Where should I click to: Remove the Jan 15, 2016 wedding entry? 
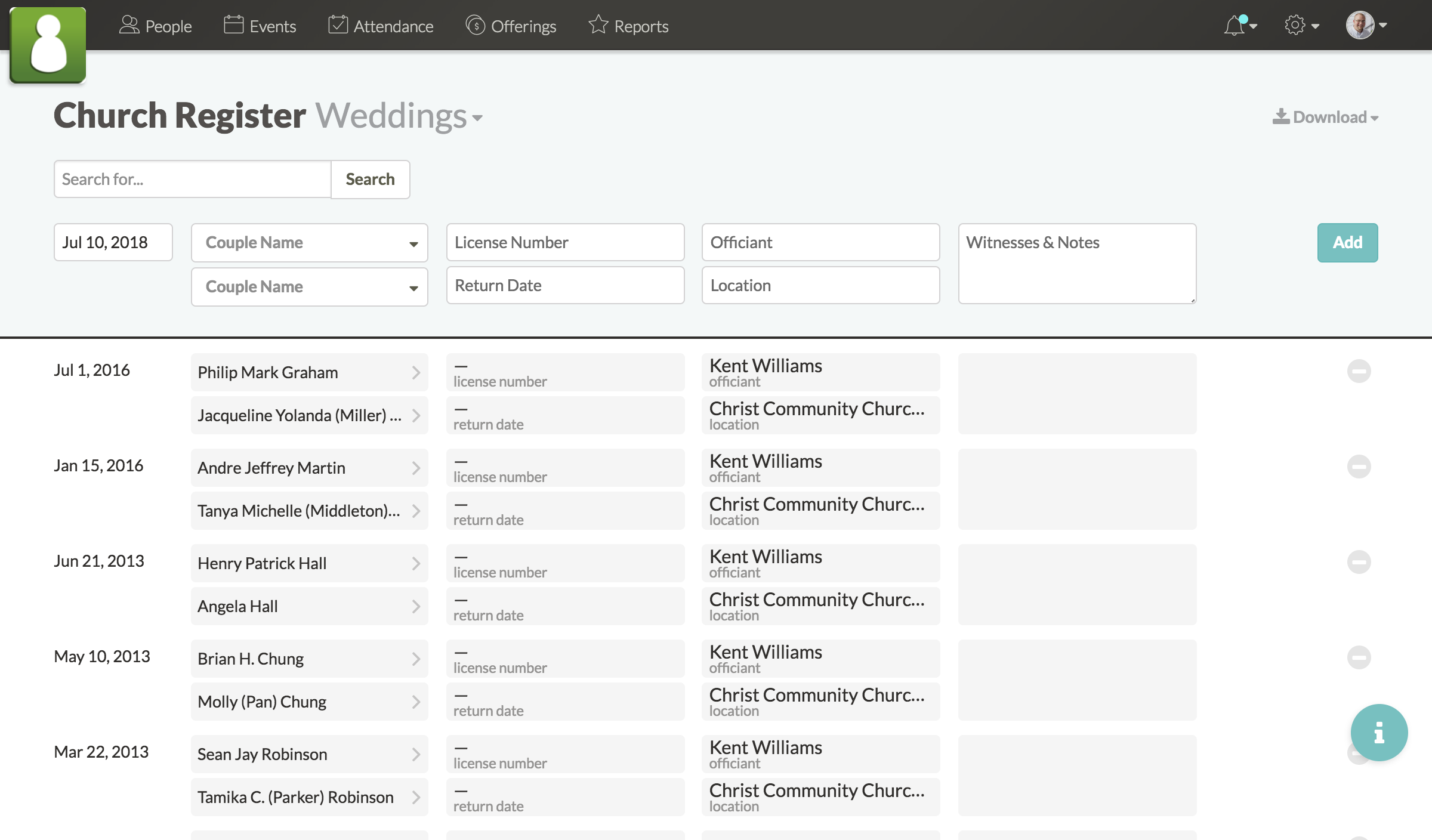pos(1359,467)
